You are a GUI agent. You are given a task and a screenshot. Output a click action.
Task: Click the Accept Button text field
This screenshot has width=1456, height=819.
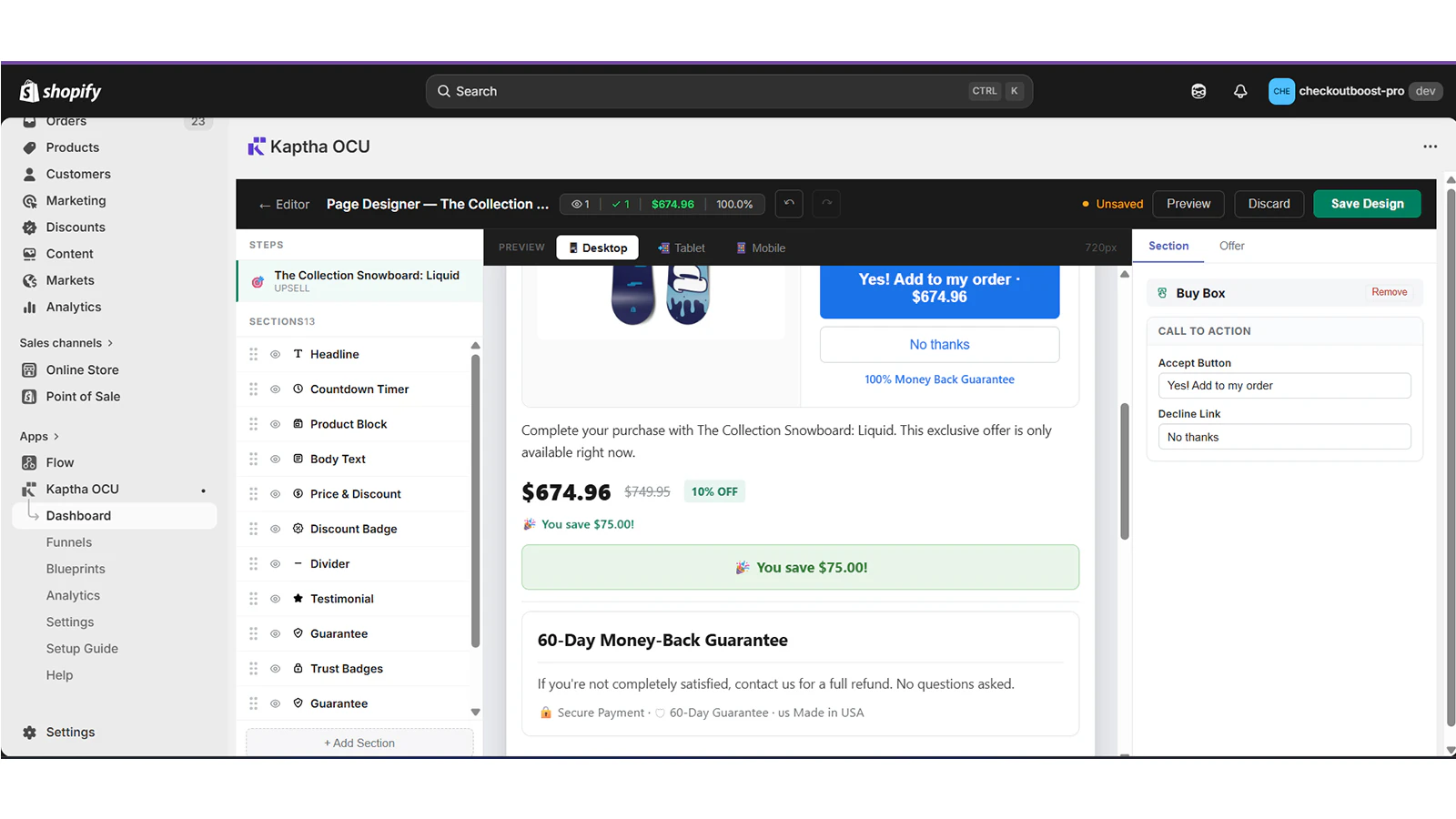pyautogui.click(x=1284, y=386)
